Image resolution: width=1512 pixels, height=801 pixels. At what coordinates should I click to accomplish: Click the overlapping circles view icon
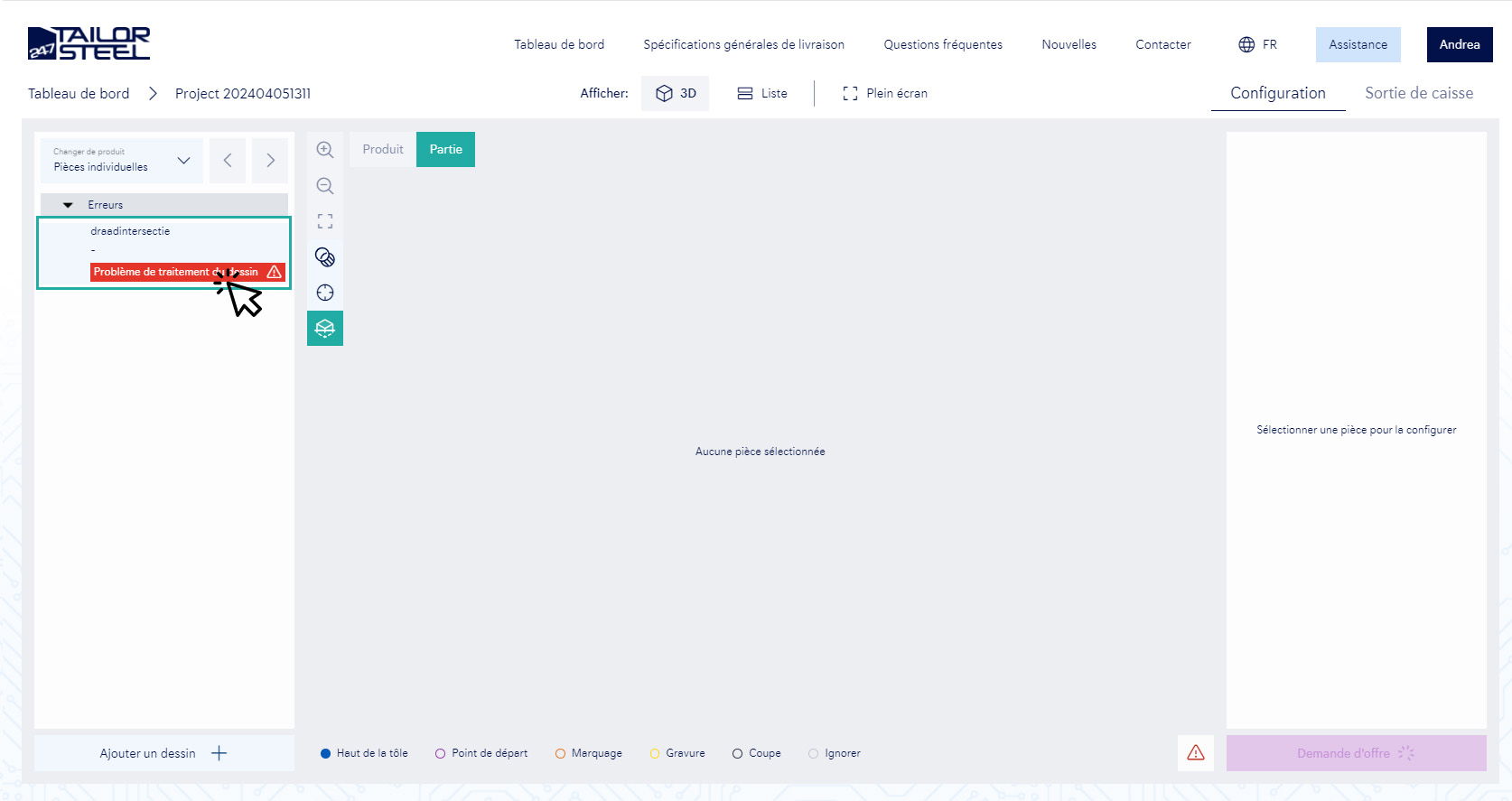(325, 257)
